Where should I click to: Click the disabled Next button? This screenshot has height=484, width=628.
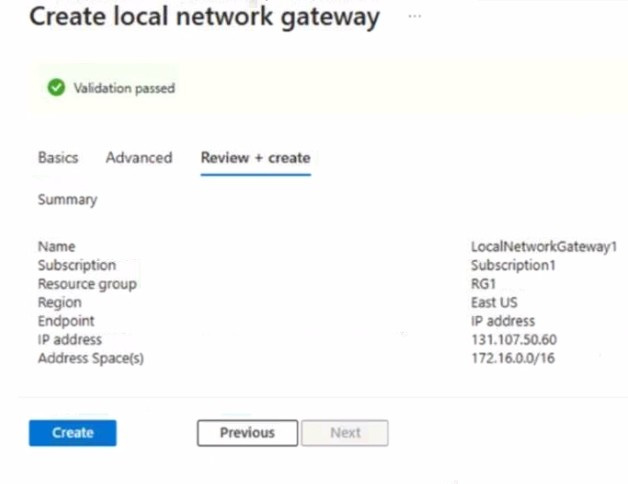point(345,433)
